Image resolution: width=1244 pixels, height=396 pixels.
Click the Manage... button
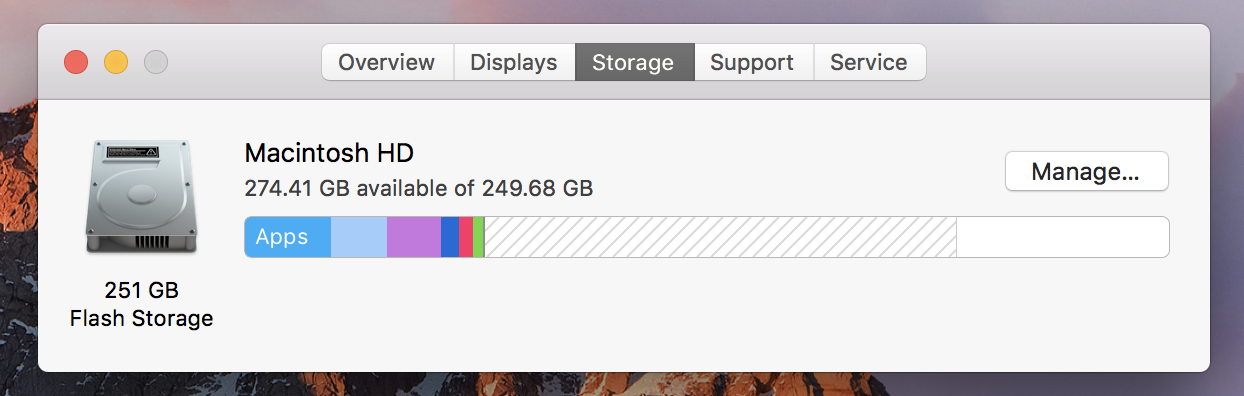pos(1086,171)
